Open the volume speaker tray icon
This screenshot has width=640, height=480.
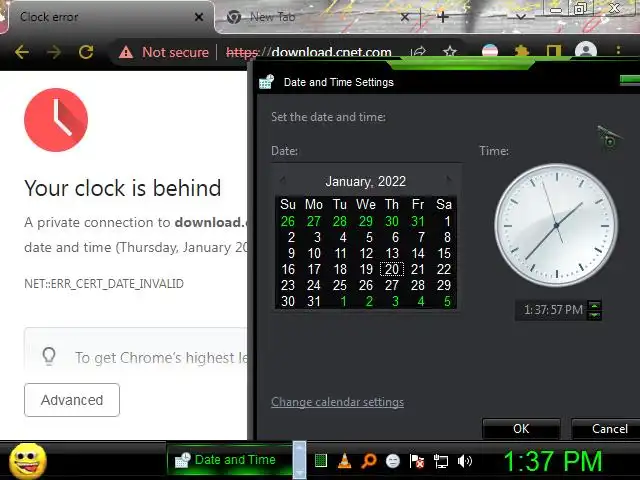pos(464,461)
